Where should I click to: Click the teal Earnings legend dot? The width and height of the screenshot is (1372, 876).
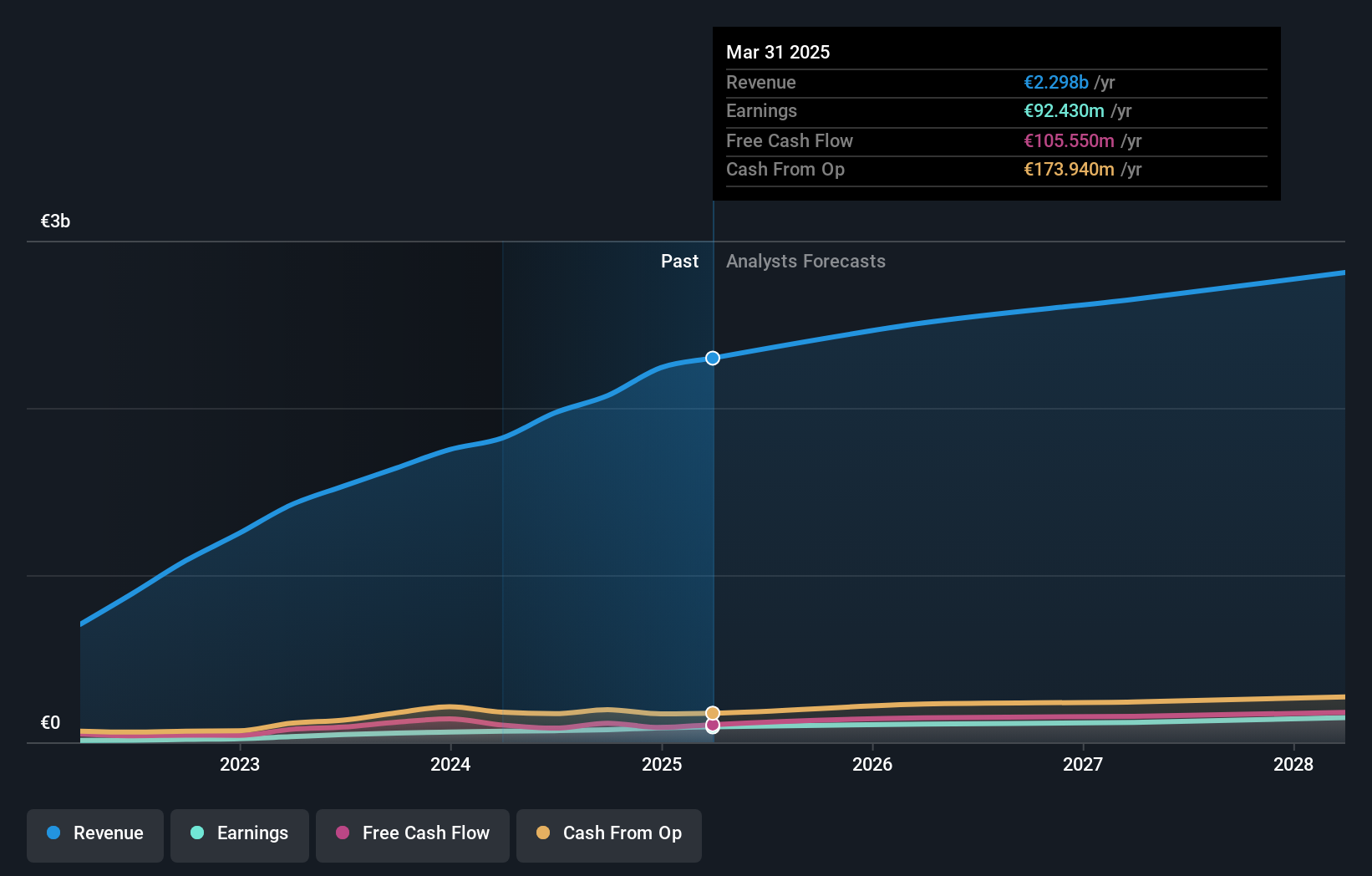pos(197,833)
